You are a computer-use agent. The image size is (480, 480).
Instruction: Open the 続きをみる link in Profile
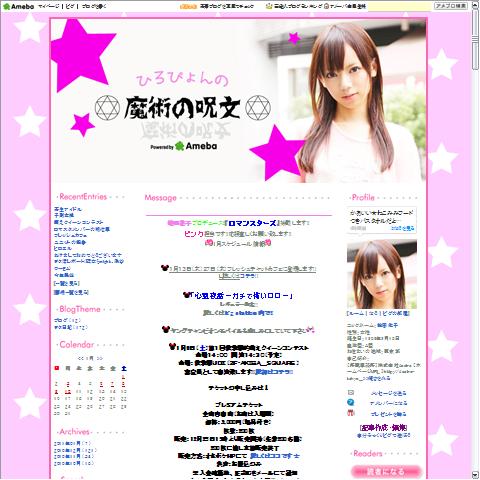tap(380, 378)
